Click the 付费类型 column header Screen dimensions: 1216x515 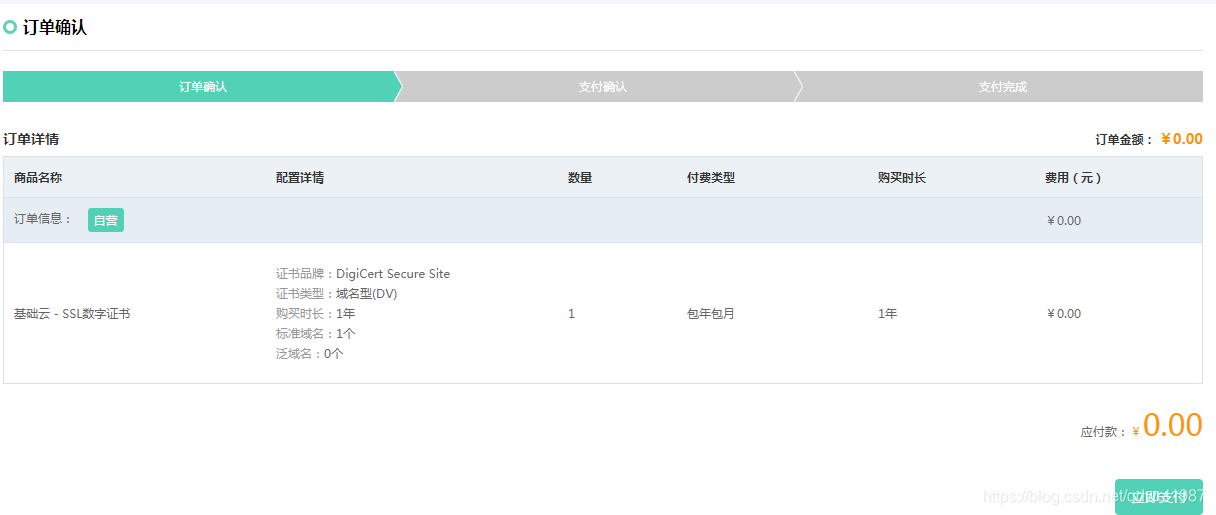711,178
